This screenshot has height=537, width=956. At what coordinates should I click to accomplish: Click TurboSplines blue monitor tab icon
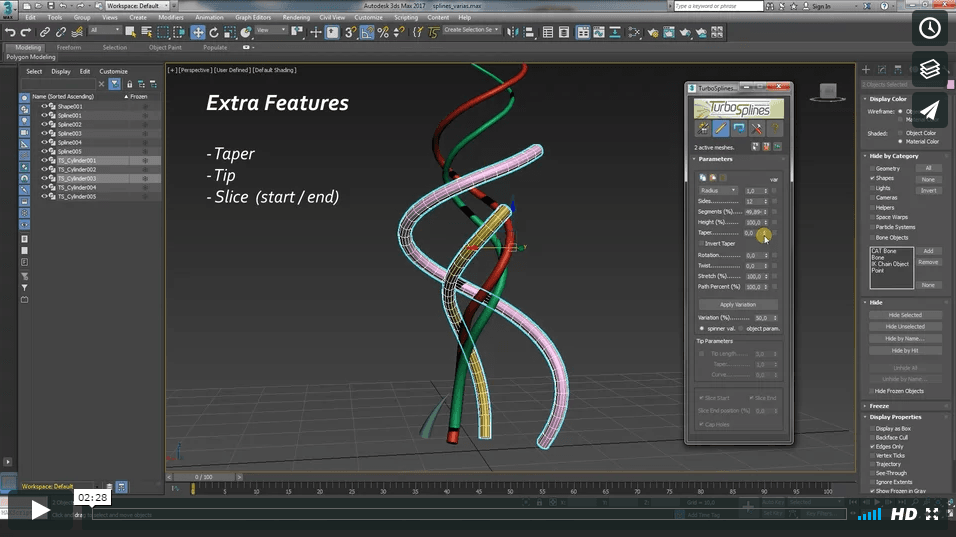tap(739, 128)
